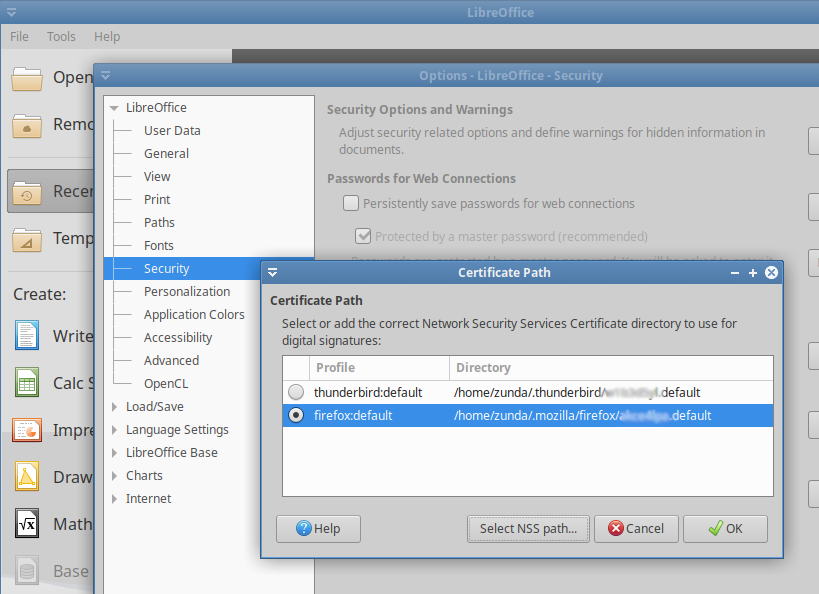This screenshot has height=594, width=819.
Task: Select User Data in options tree
Action: [172, 131]
